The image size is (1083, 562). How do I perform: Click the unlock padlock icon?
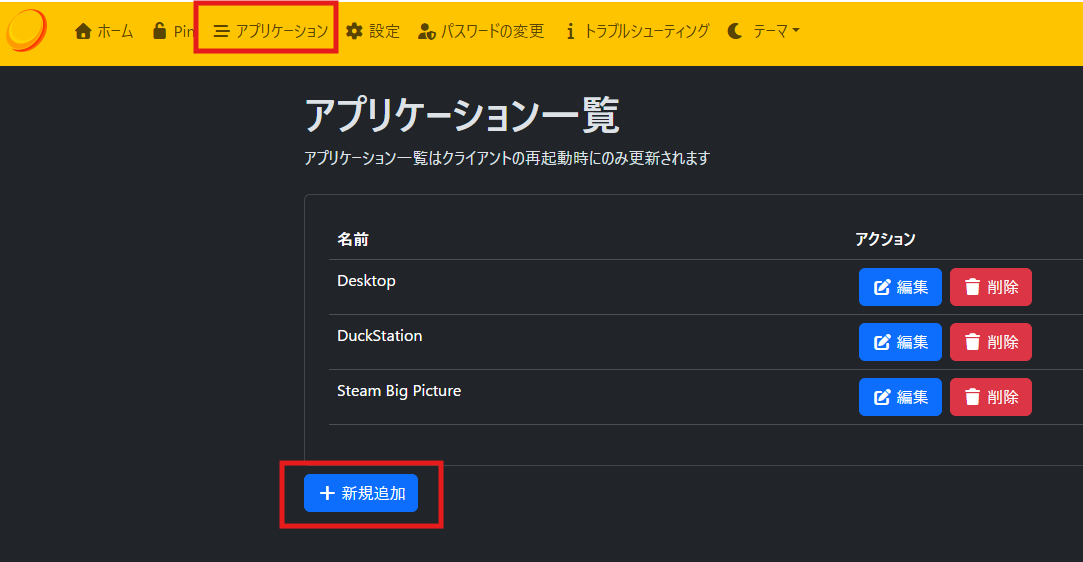[159, 31]
